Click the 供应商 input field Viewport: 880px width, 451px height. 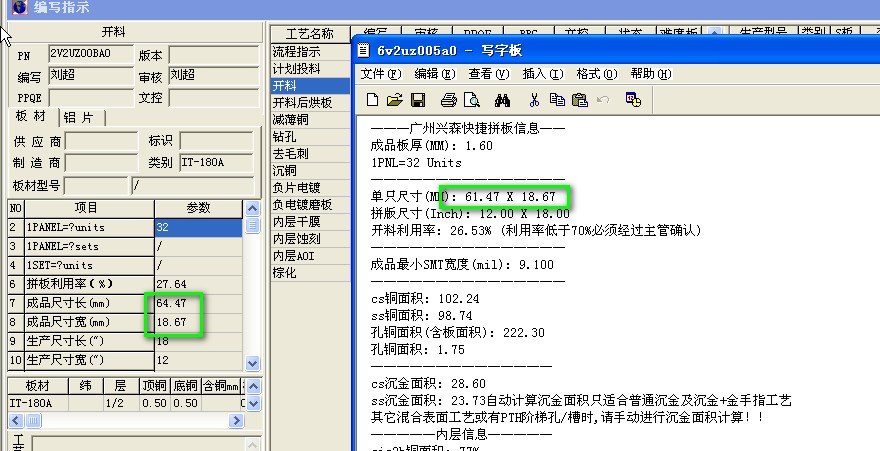point(101,141)
